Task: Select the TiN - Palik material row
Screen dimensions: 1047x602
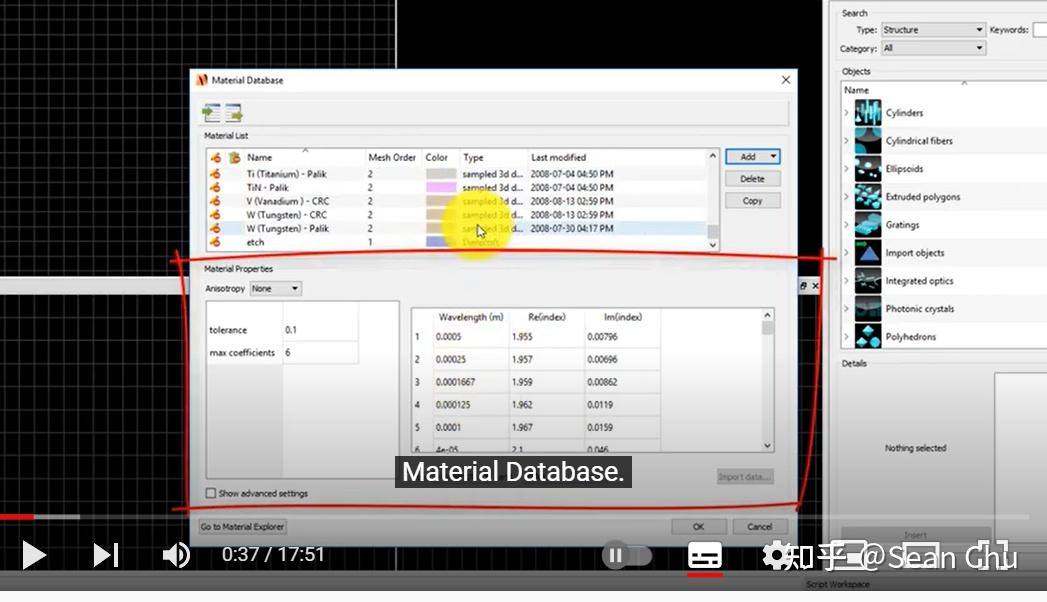Action: (x=456, y=188)
